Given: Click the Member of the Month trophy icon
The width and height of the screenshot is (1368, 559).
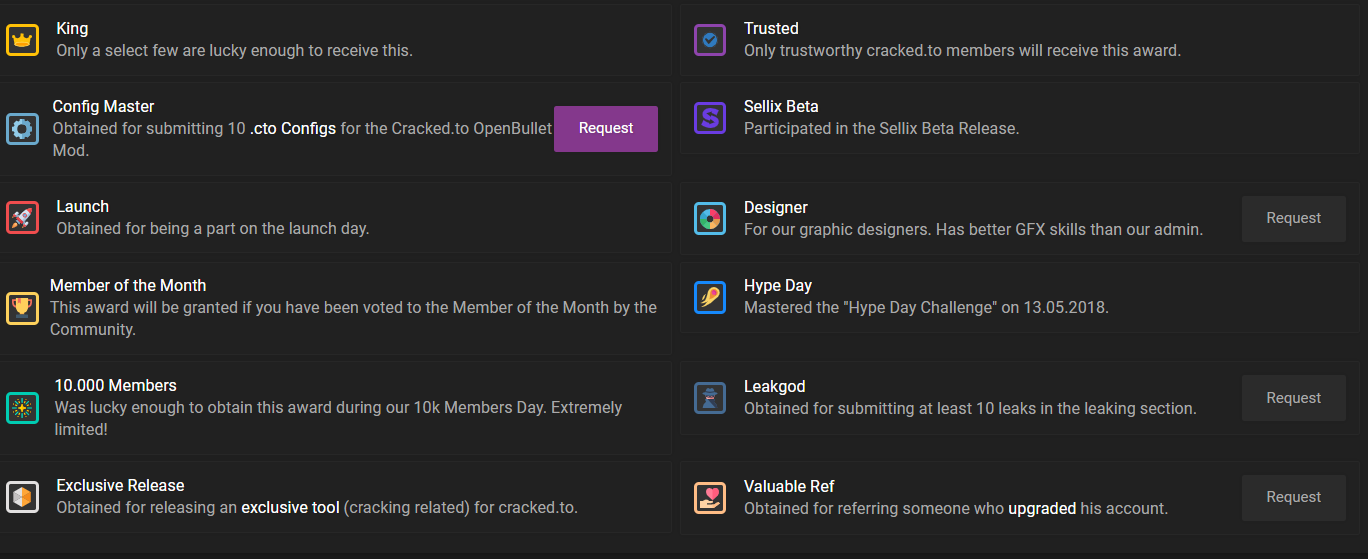Looking at the screenshot, I should 22,308.
